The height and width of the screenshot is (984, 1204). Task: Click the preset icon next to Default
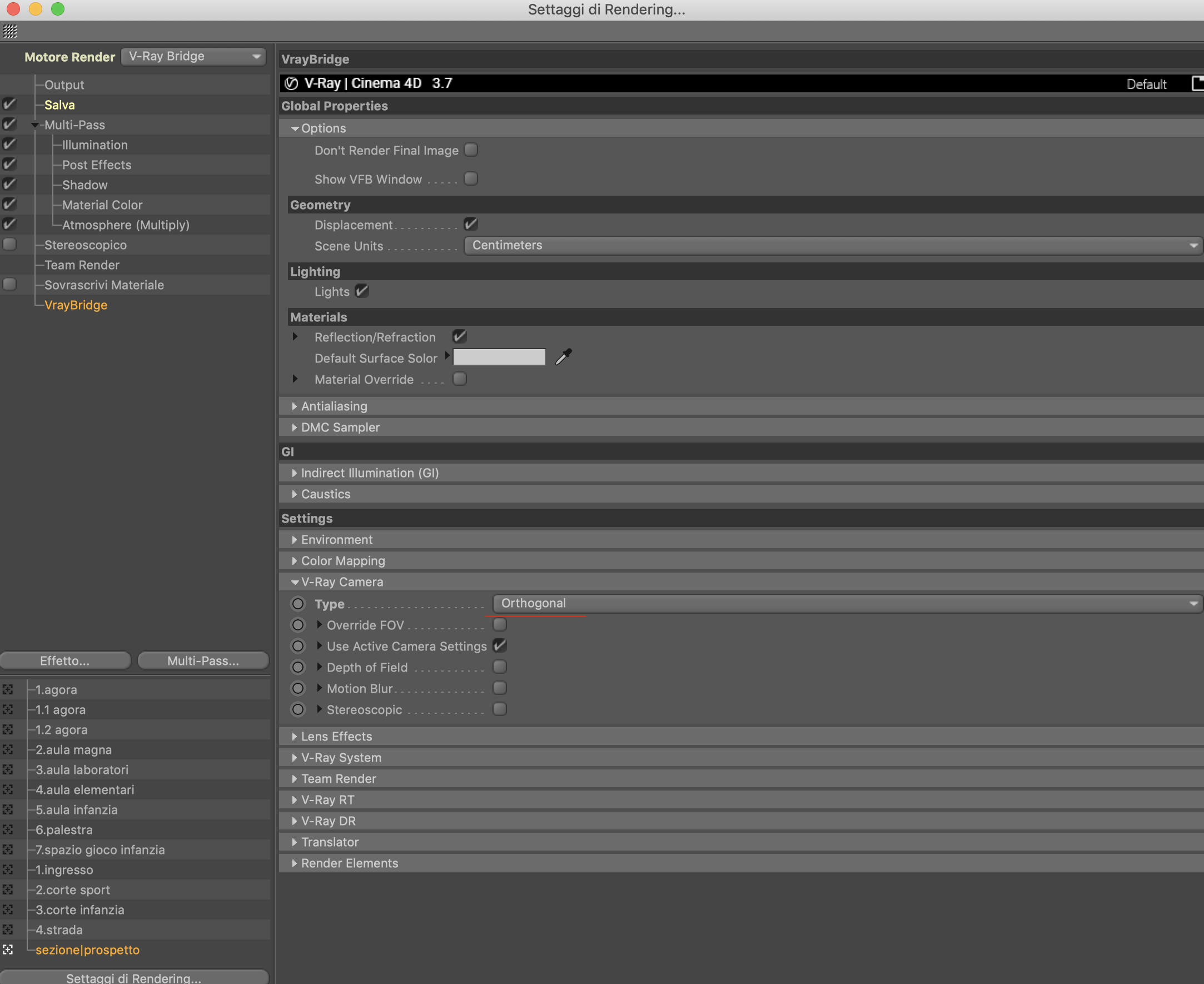click(x=1197, y=84)
